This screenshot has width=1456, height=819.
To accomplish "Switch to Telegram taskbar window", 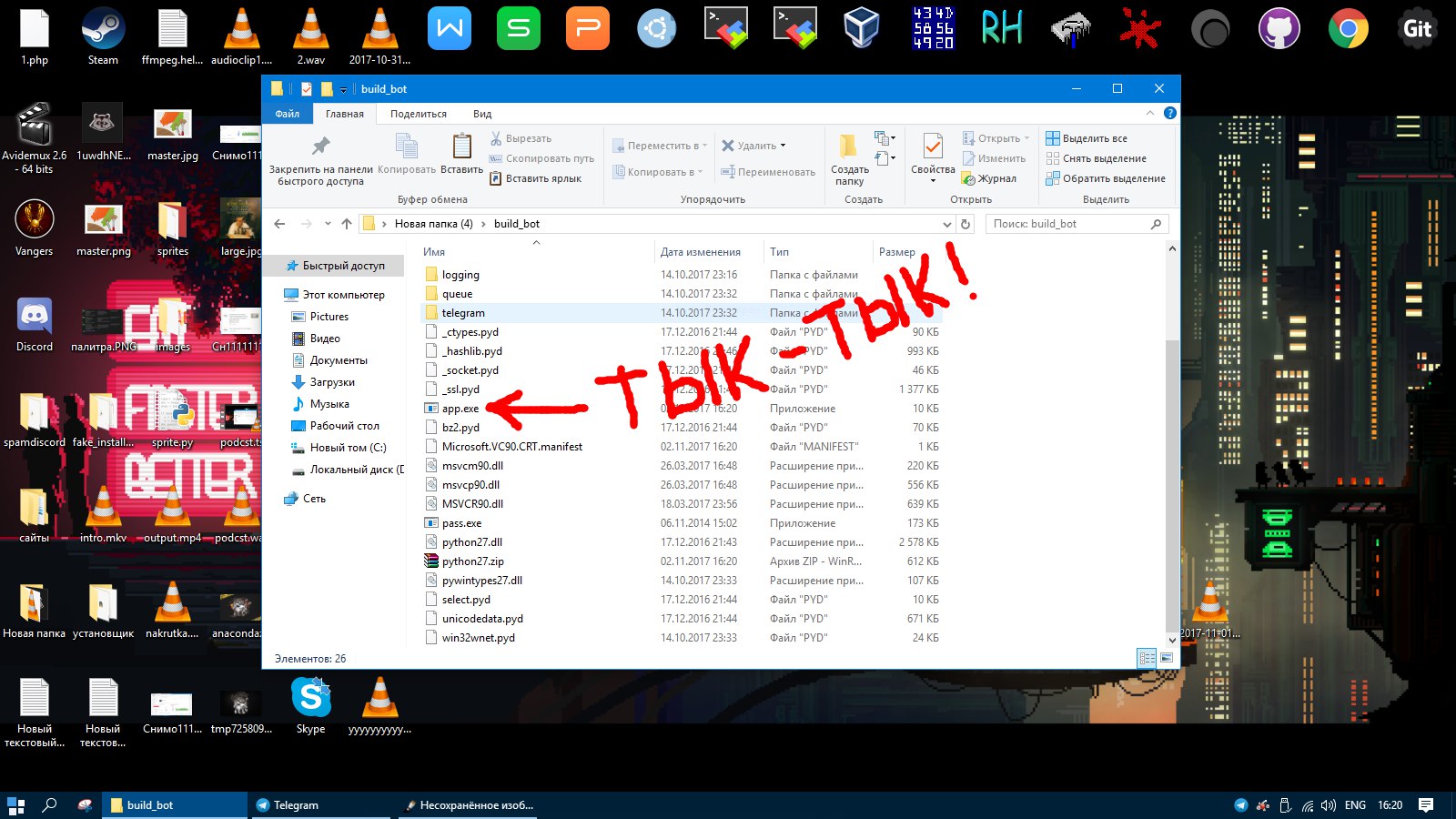I will coord(320,805).
